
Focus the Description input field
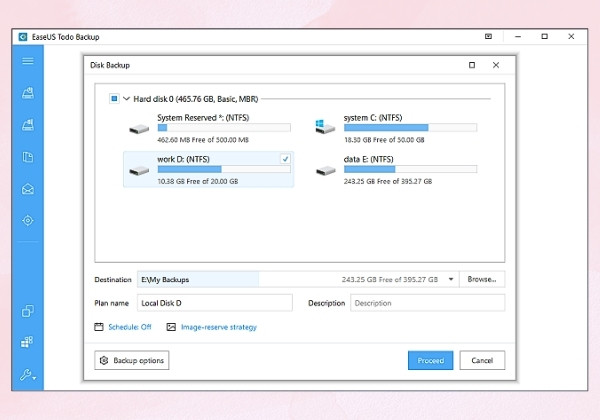pyautogui.click(x=427, y=303)
